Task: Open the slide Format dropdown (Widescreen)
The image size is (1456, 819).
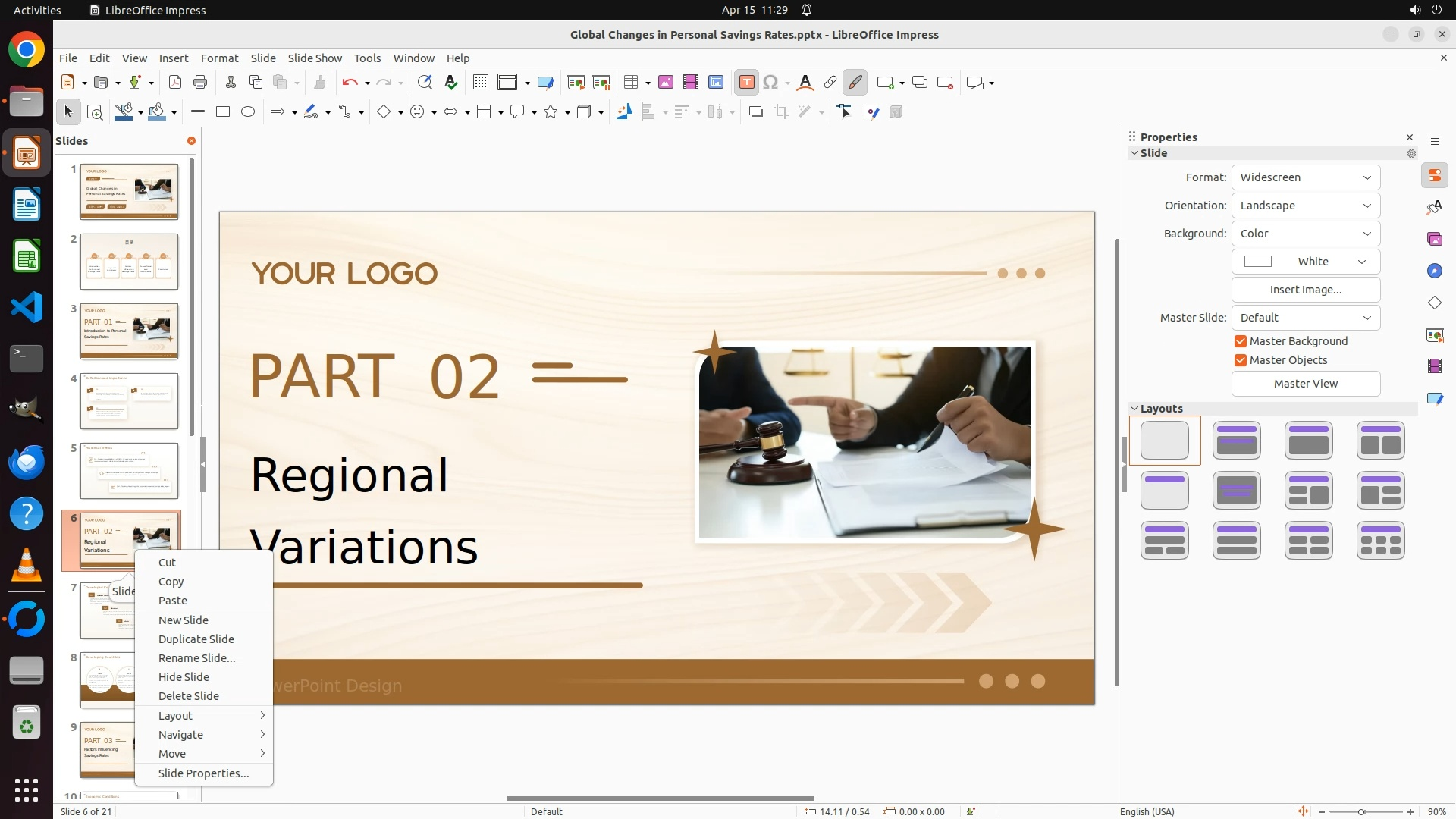Action: (1305, 177)
